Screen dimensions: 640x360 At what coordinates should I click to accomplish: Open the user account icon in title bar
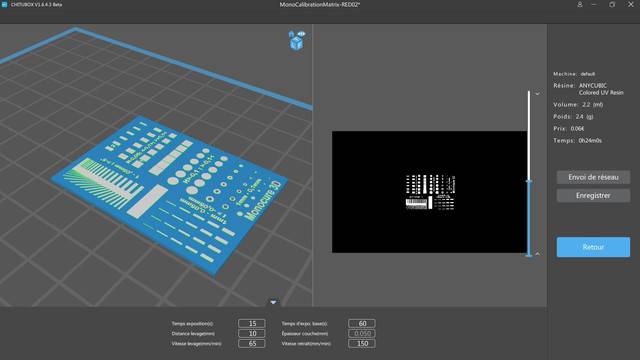click(580, 4)
